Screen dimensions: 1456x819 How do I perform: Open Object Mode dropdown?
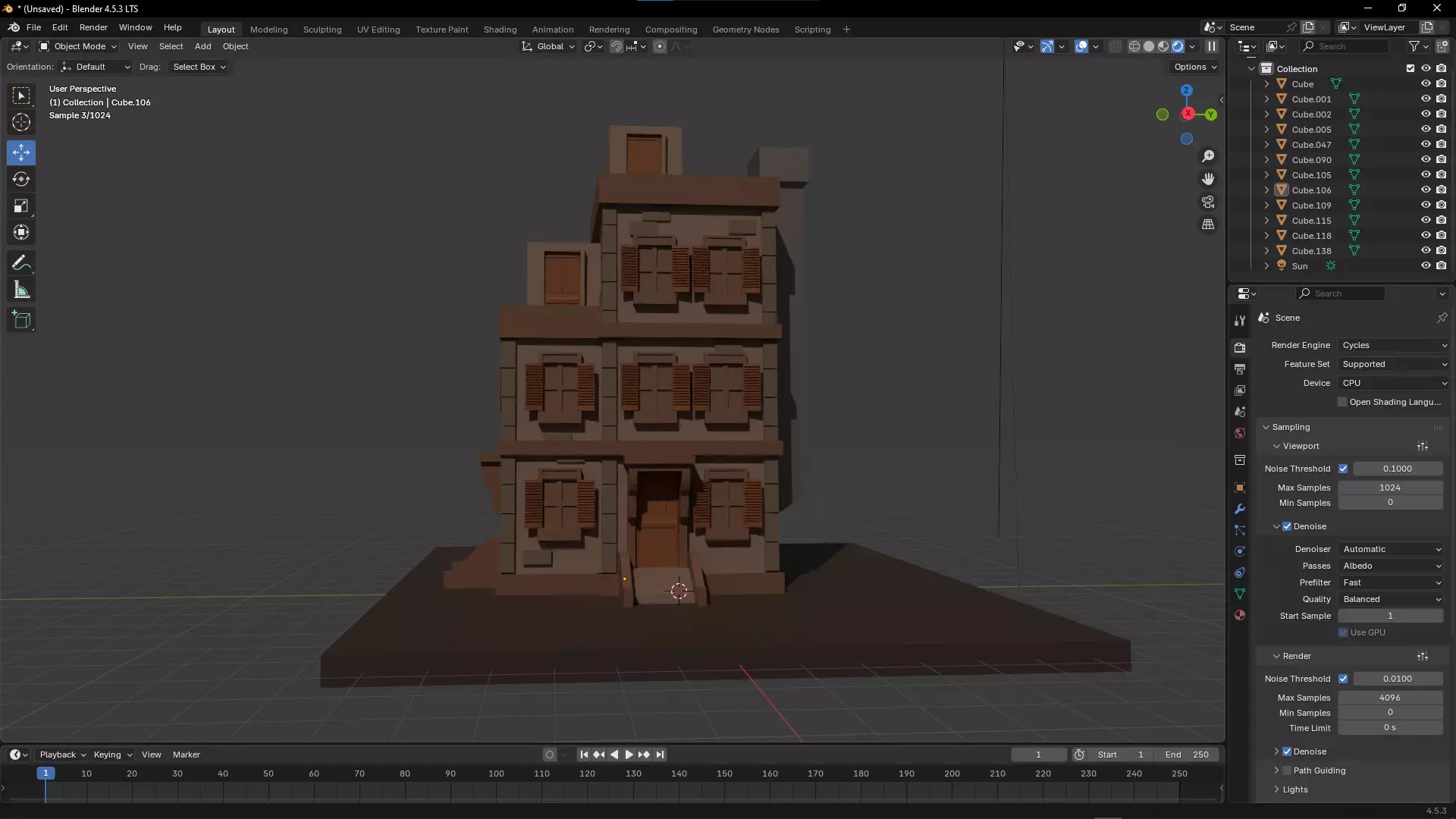pyautogui.click(x=77, y=46)
